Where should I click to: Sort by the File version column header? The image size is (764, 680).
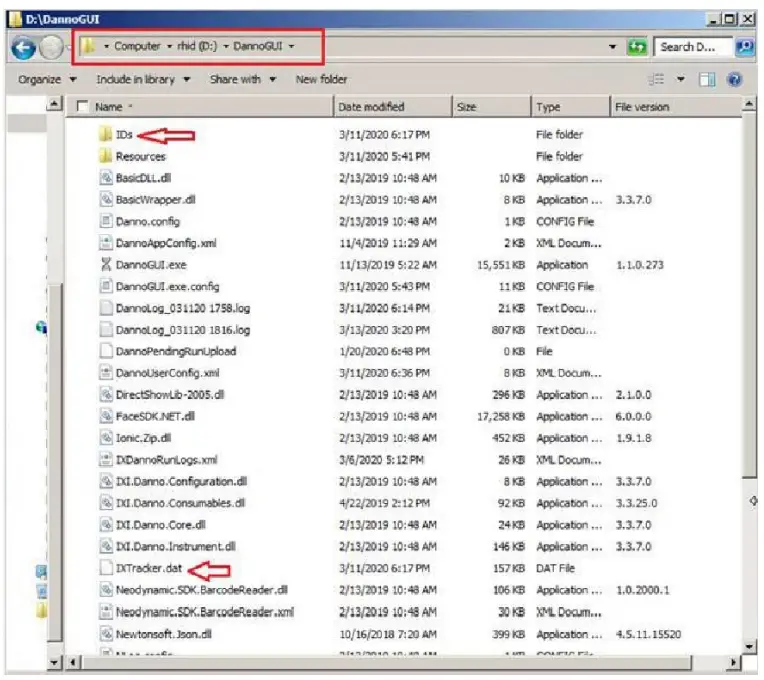tap(676, 107)
